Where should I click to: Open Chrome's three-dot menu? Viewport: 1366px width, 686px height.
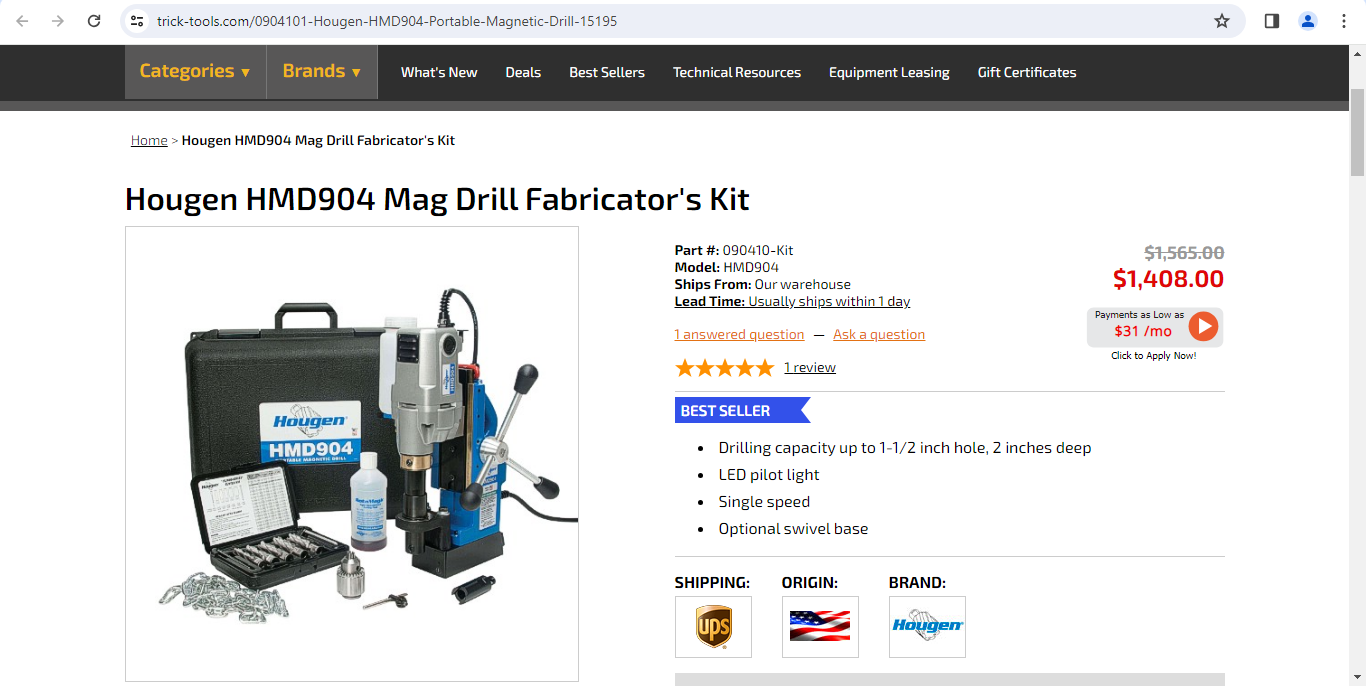[x=1344, y=21]
